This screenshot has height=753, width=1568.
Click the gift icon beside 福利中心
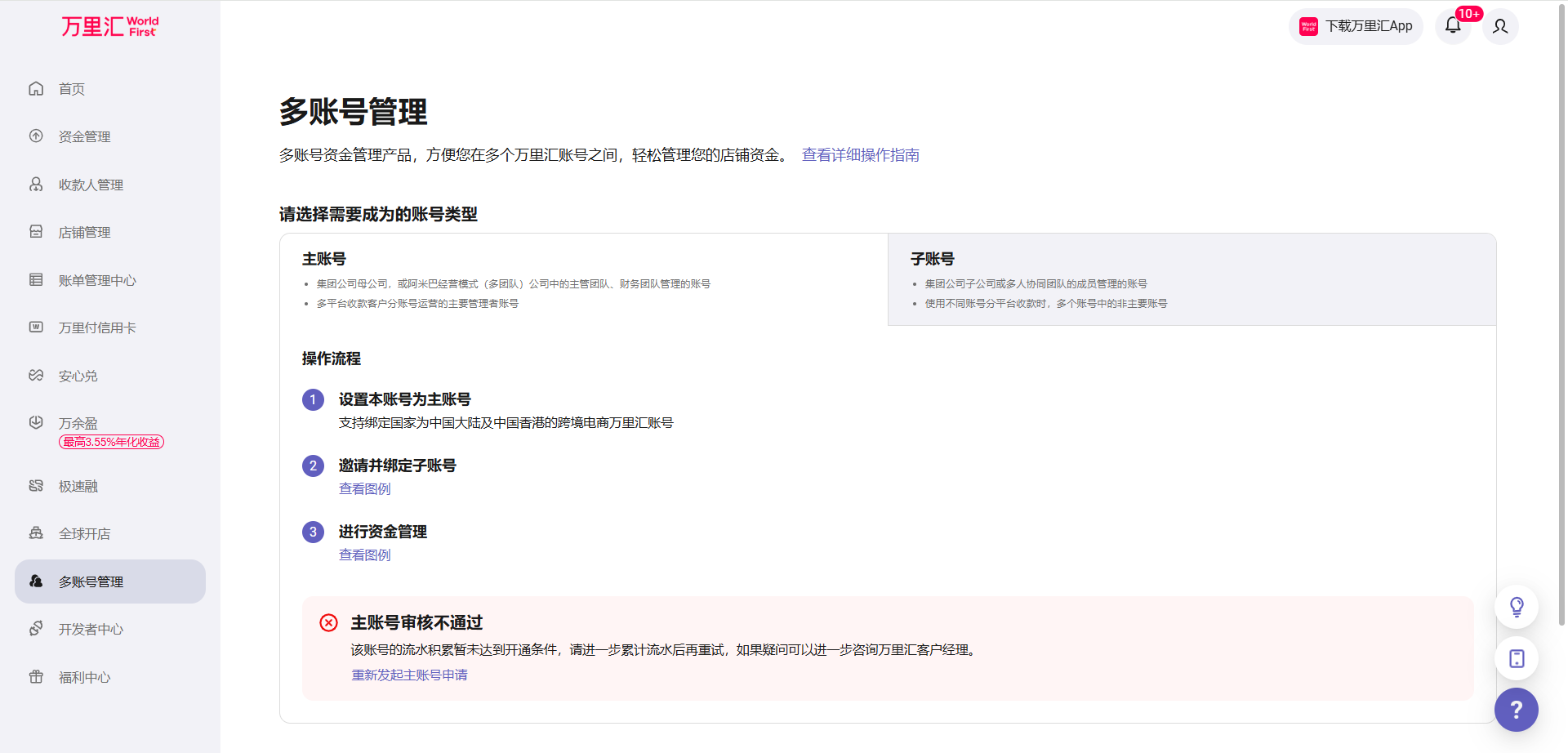point(36,677)
